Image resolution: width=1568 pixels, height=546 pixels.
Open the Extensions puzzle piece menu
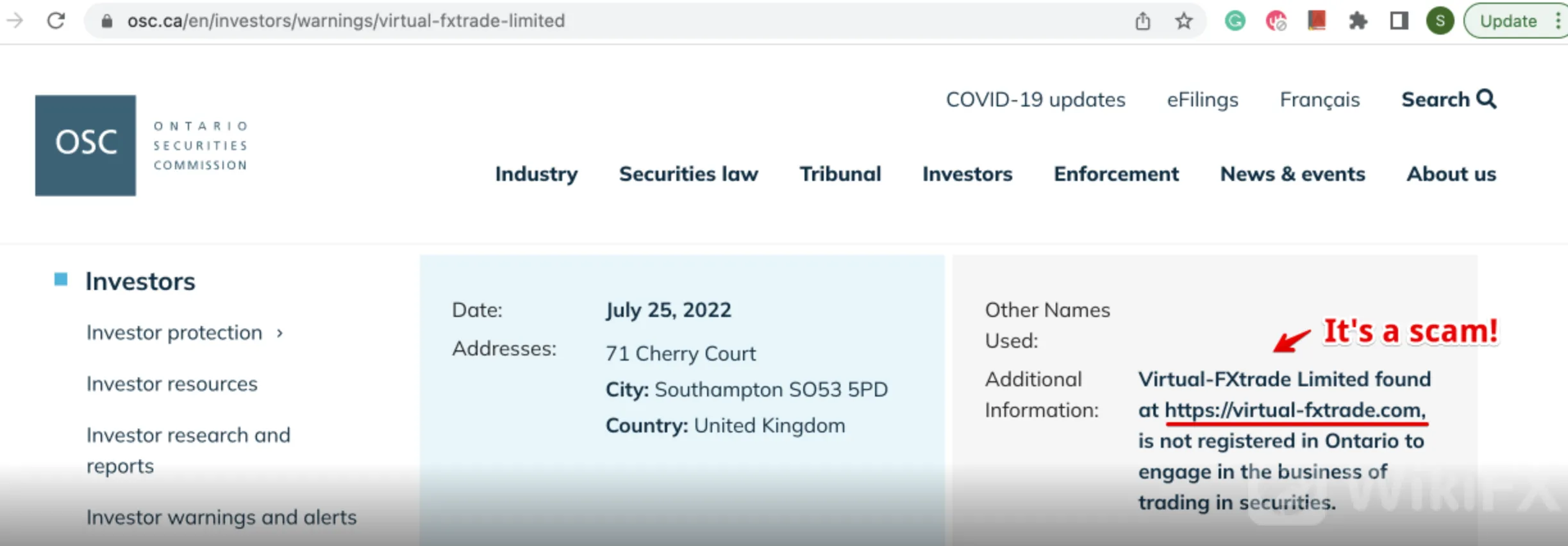pos(1358,21)
